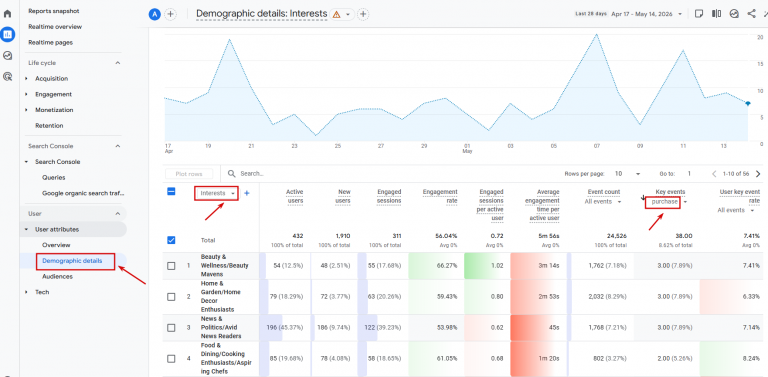This screenshot has width=768, height=377.
Task: Uncheck the Total row checkbox
Action: coord(171,240)
